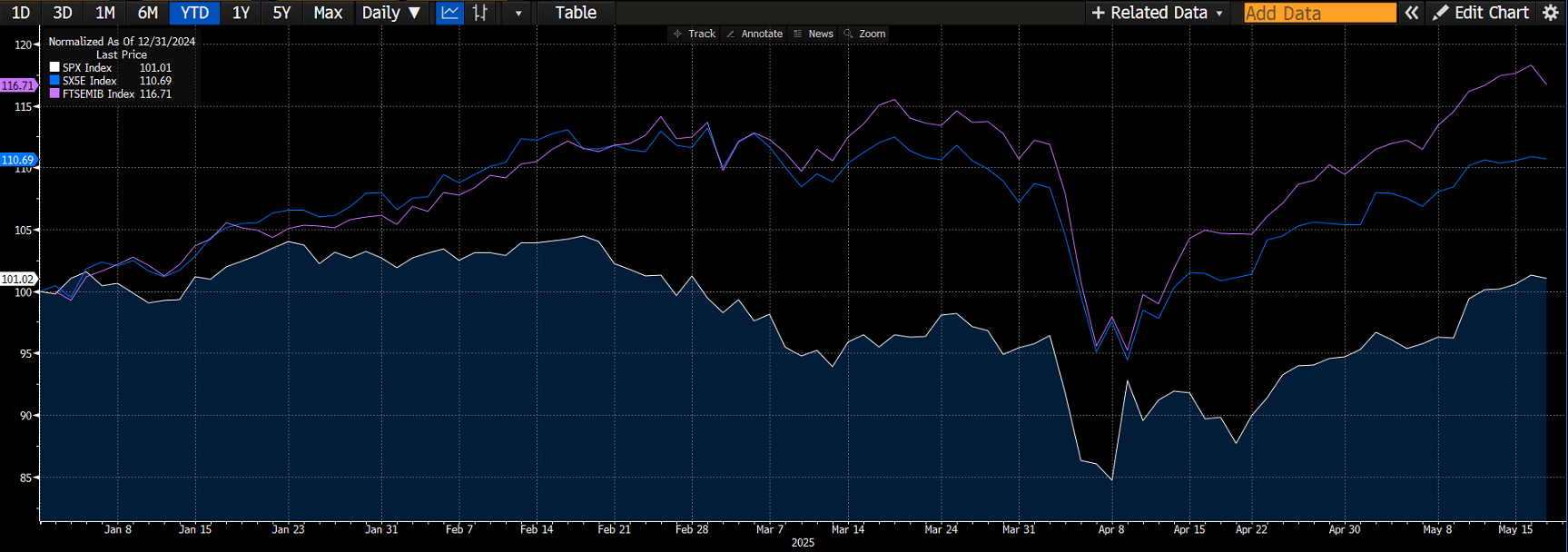Click the Edit Chart button

point(1481,13)
